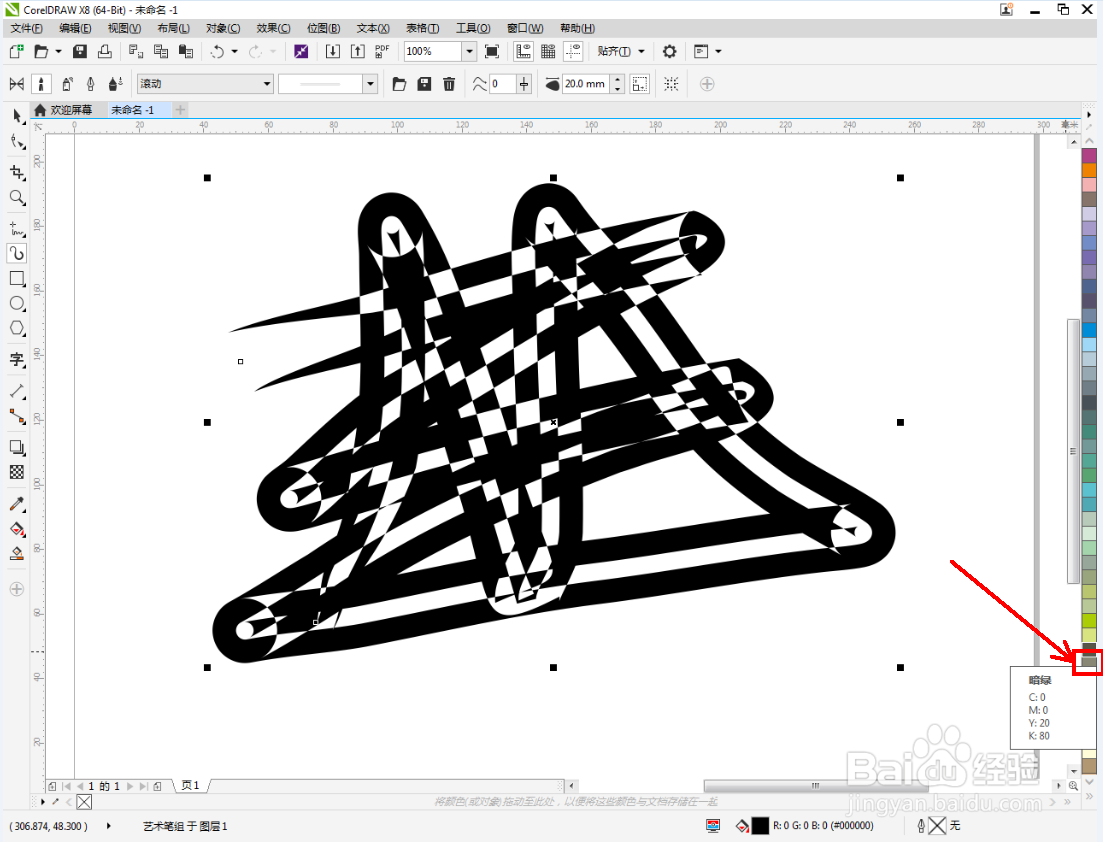The image size is (1103, 842).
Task: Expand the cursor coordinates arrow in status bar
Action: click(x=108, y=826)
